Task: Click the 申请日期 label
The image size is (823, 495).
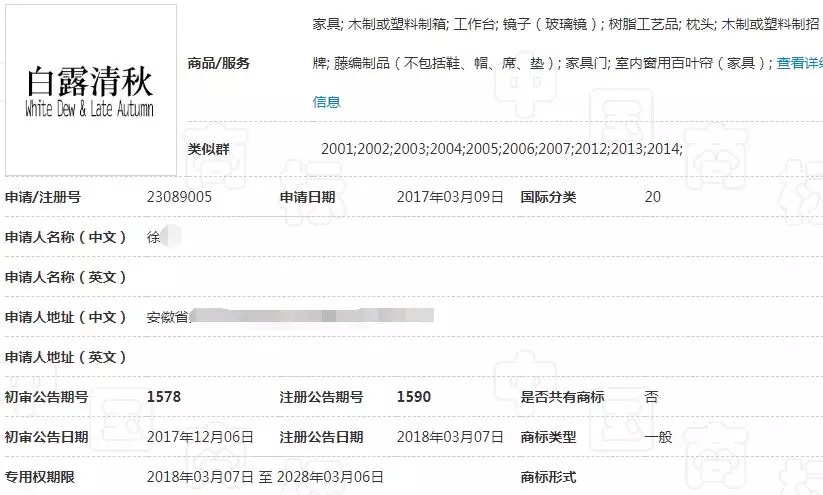Action: 308,197
